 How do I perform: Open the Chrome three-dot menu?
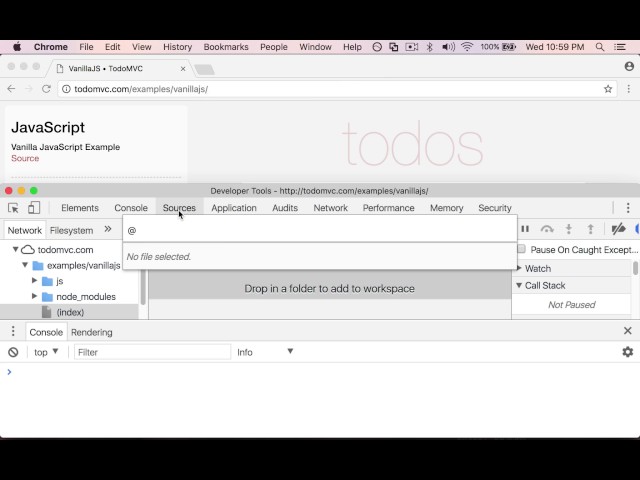[x=629, y=89]
